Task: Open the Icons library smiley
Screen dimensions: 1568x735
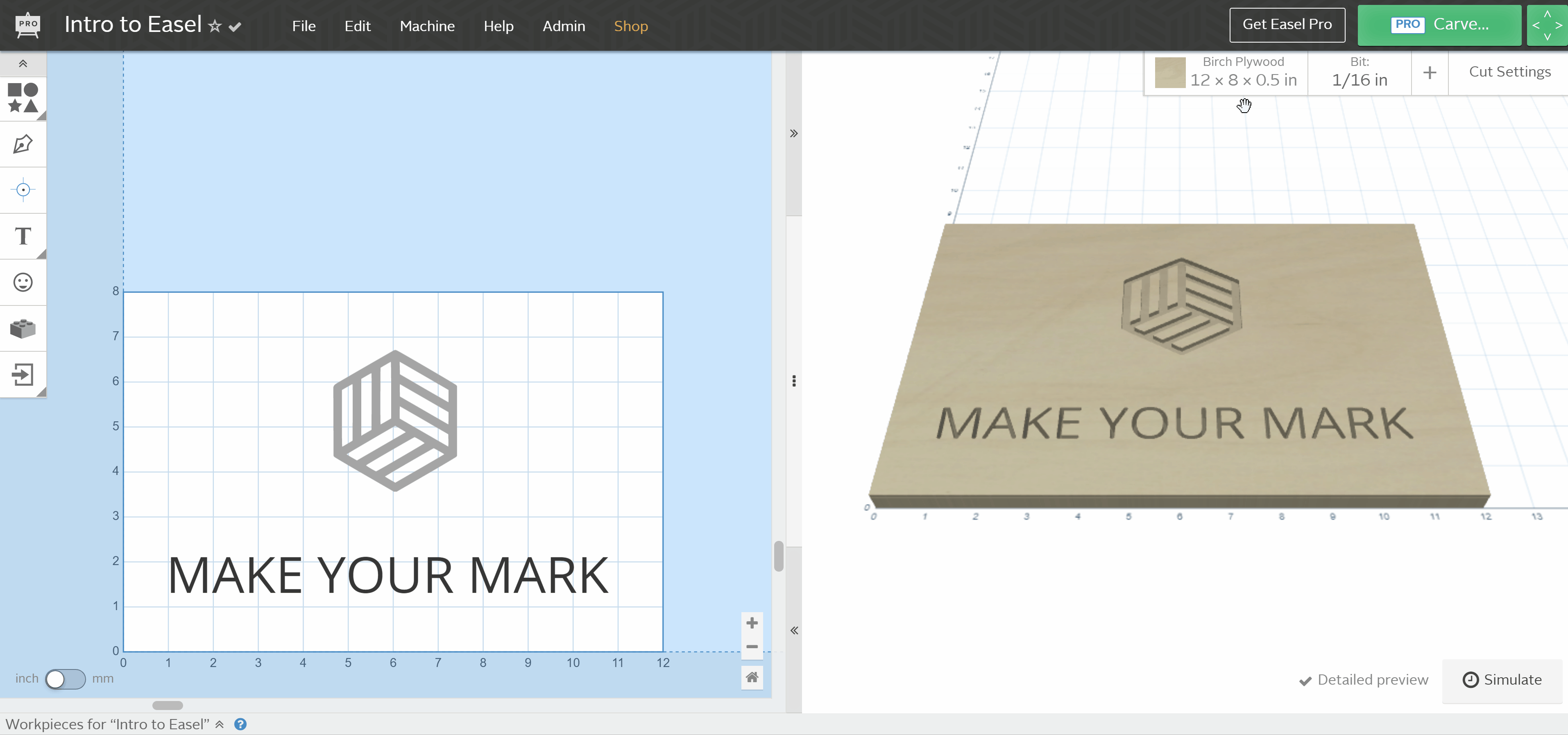Action: (x=23, y=282)
